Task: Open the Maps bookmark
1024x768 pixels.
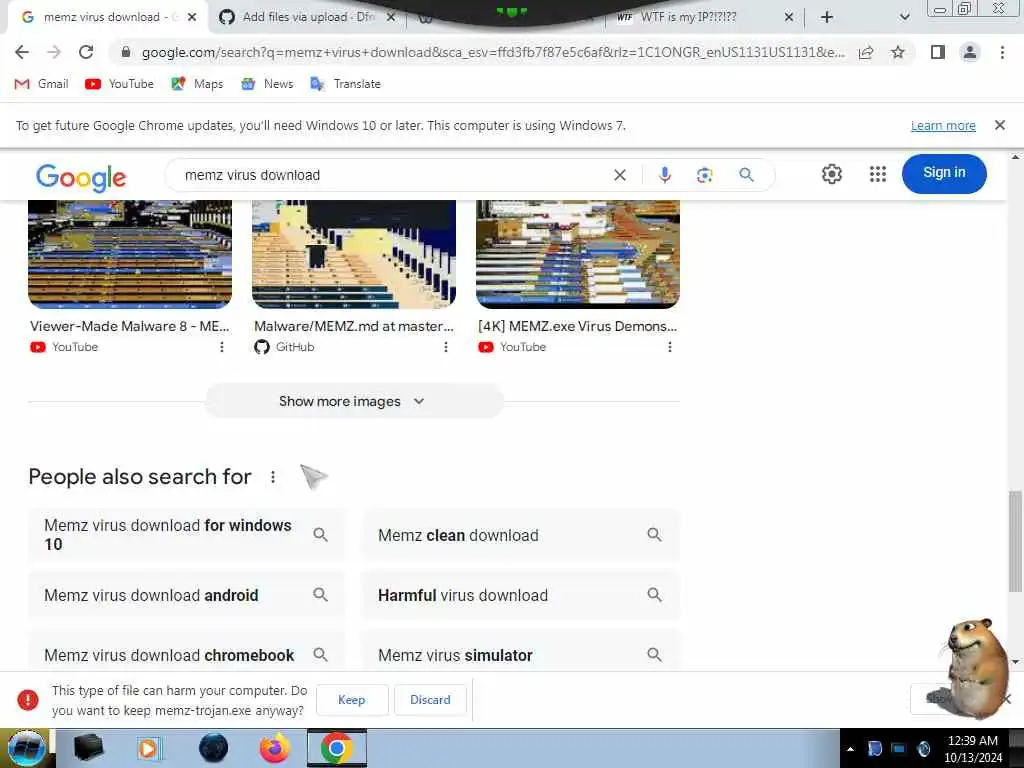Action: click(x=197, y=84)
